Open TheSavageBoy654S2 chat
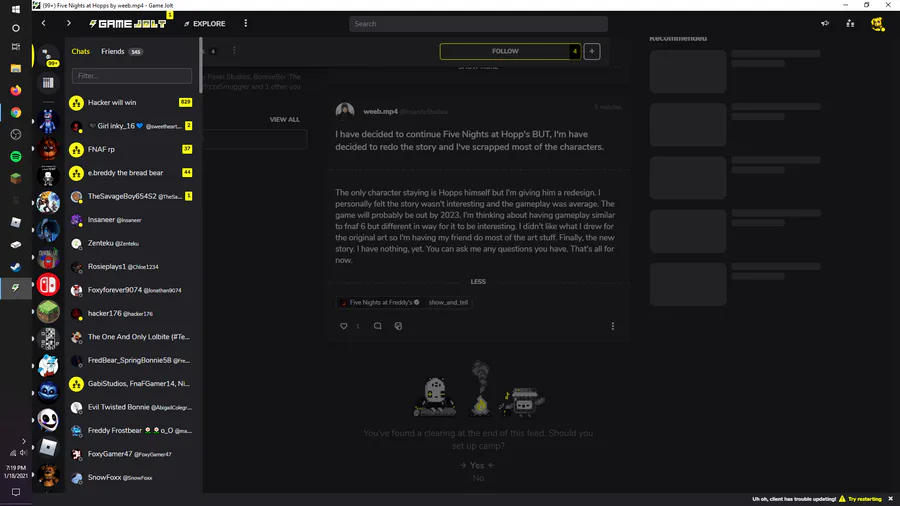Screen dimensions: 900x506 click(133, 197)
